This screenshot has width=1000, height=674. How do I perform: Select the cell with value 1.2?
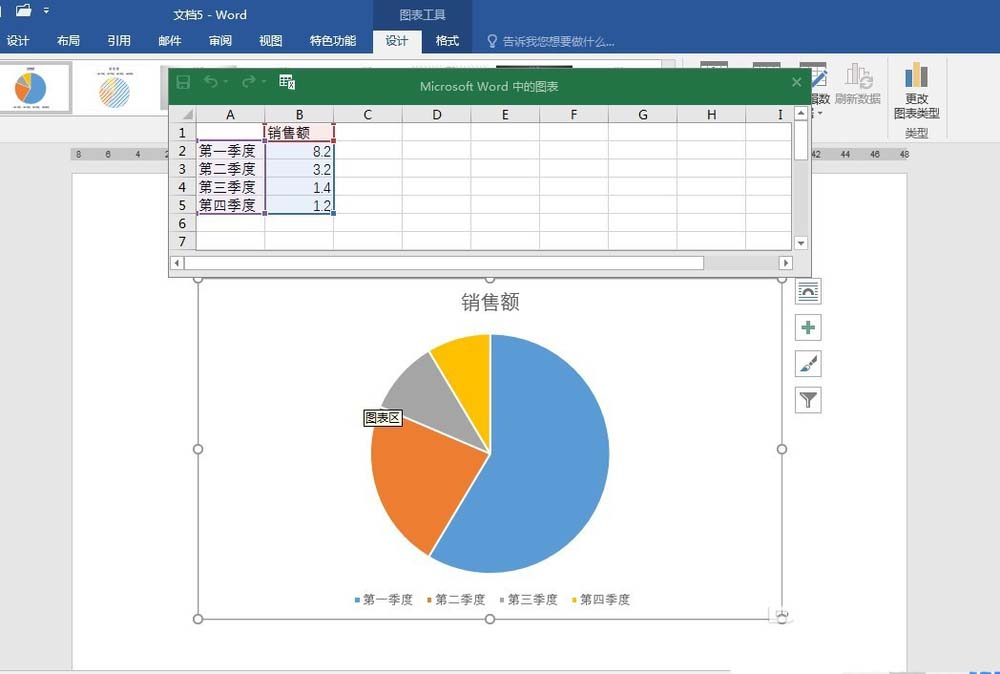coord(299,205)
